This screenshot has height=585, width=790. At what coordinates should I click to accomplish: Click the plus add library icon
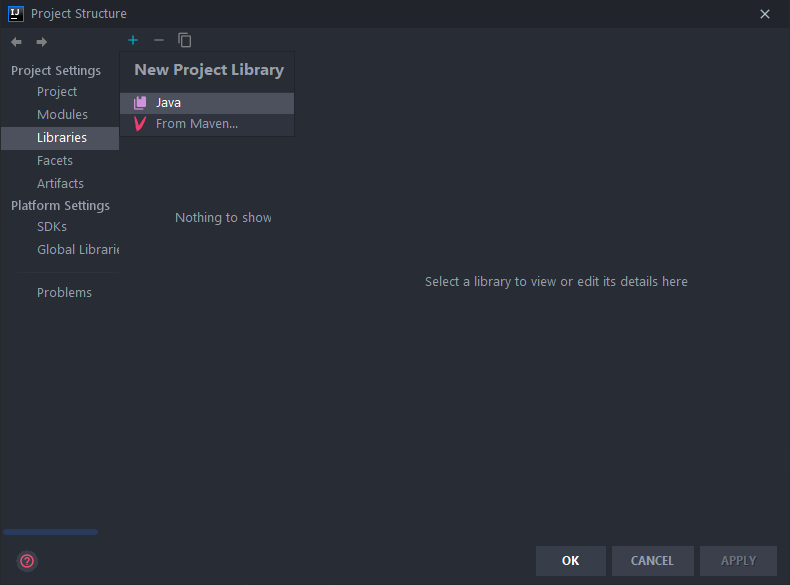(133, 40)
